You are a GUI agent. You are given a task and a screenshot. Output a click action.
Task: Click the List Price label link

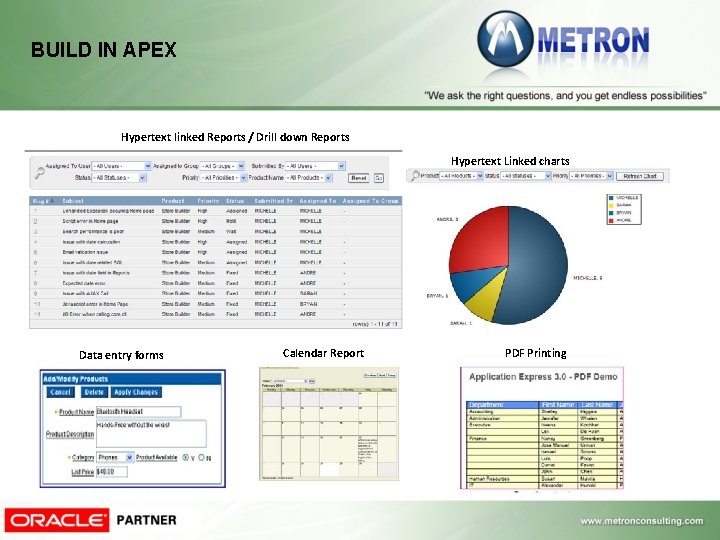[83, 472]
